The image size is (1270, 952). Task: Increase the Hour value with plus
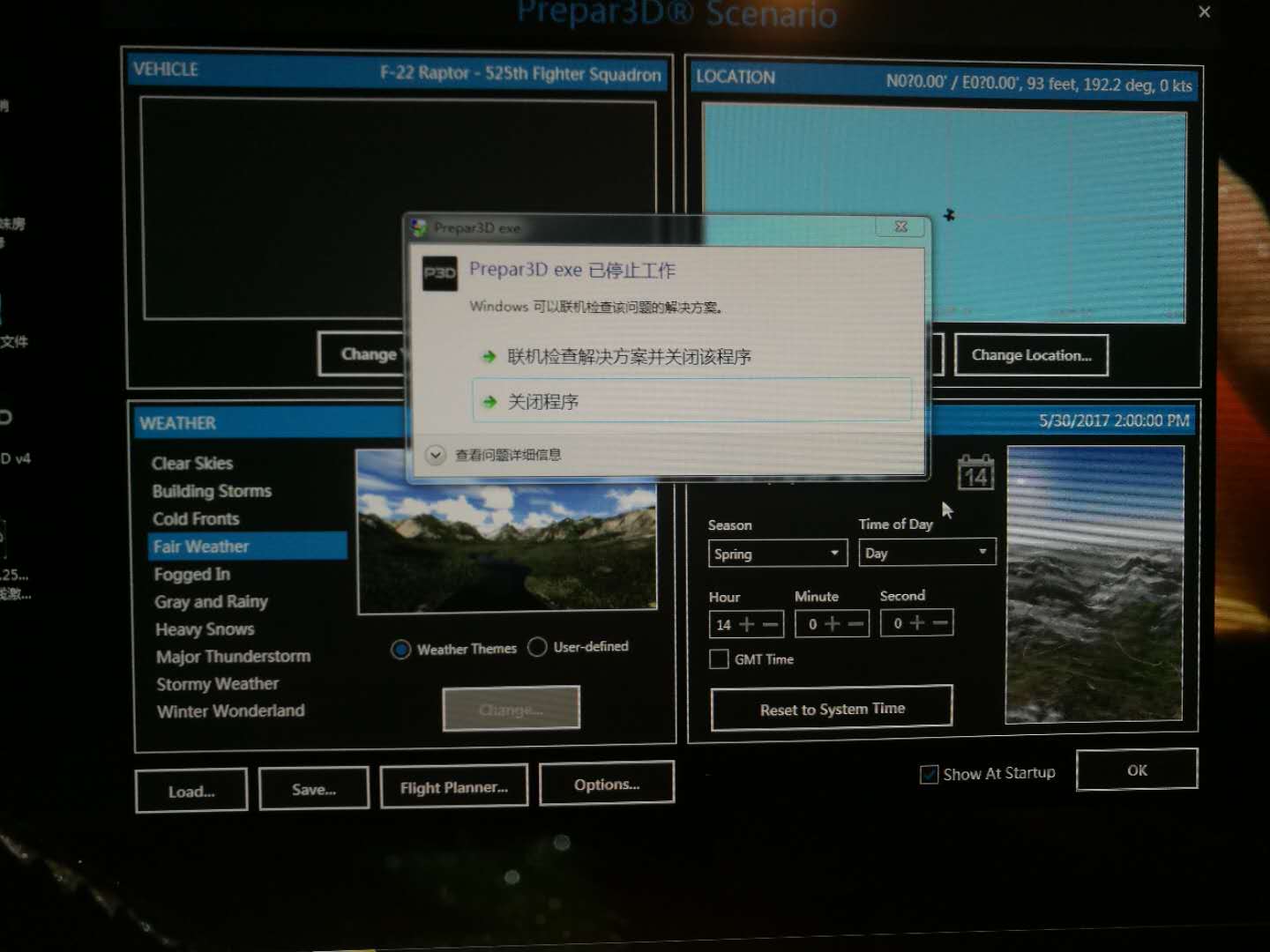coord(746,624)
